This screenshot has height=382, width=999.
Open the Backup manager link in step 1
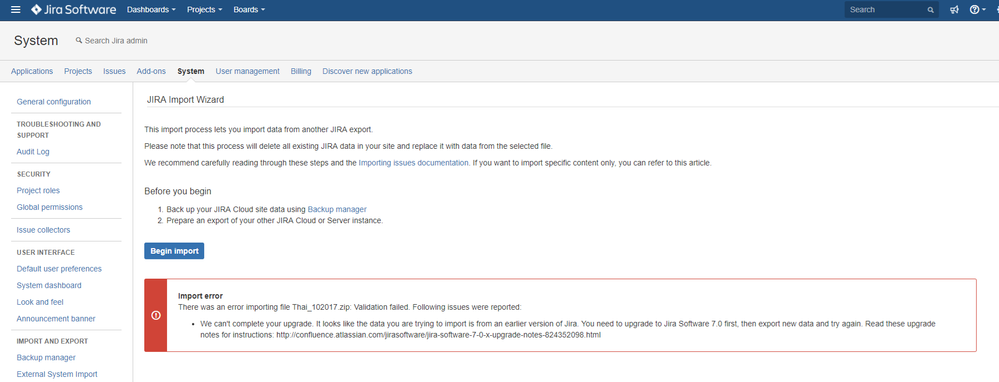click(337, 209)
